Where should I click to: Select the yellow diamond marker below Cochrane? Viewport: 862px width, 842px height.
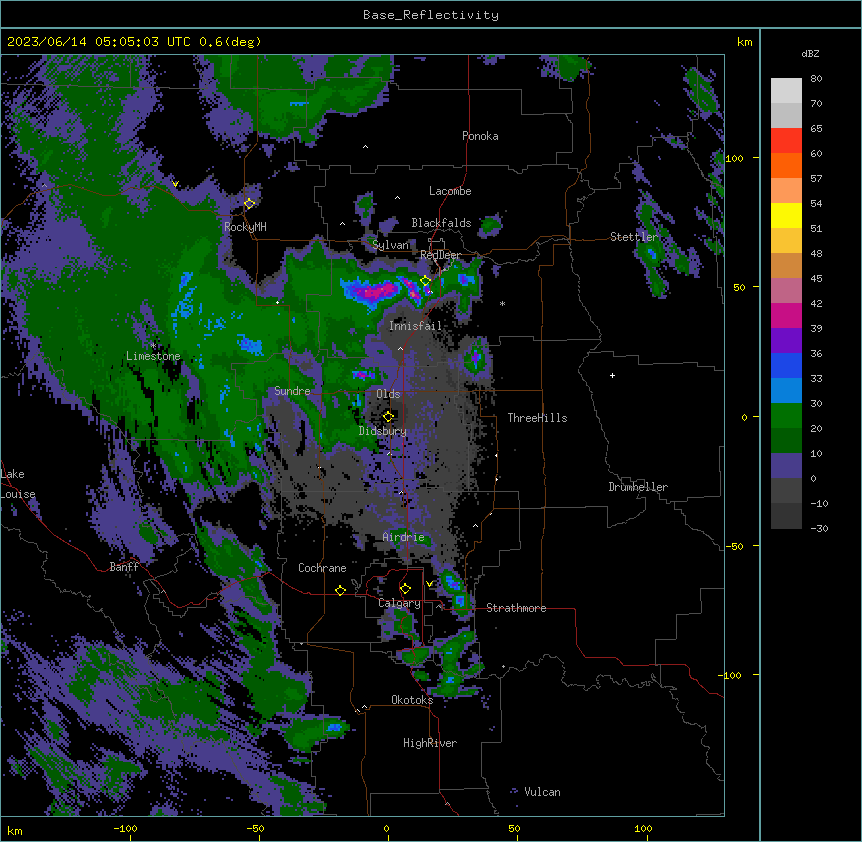(340, 590)
